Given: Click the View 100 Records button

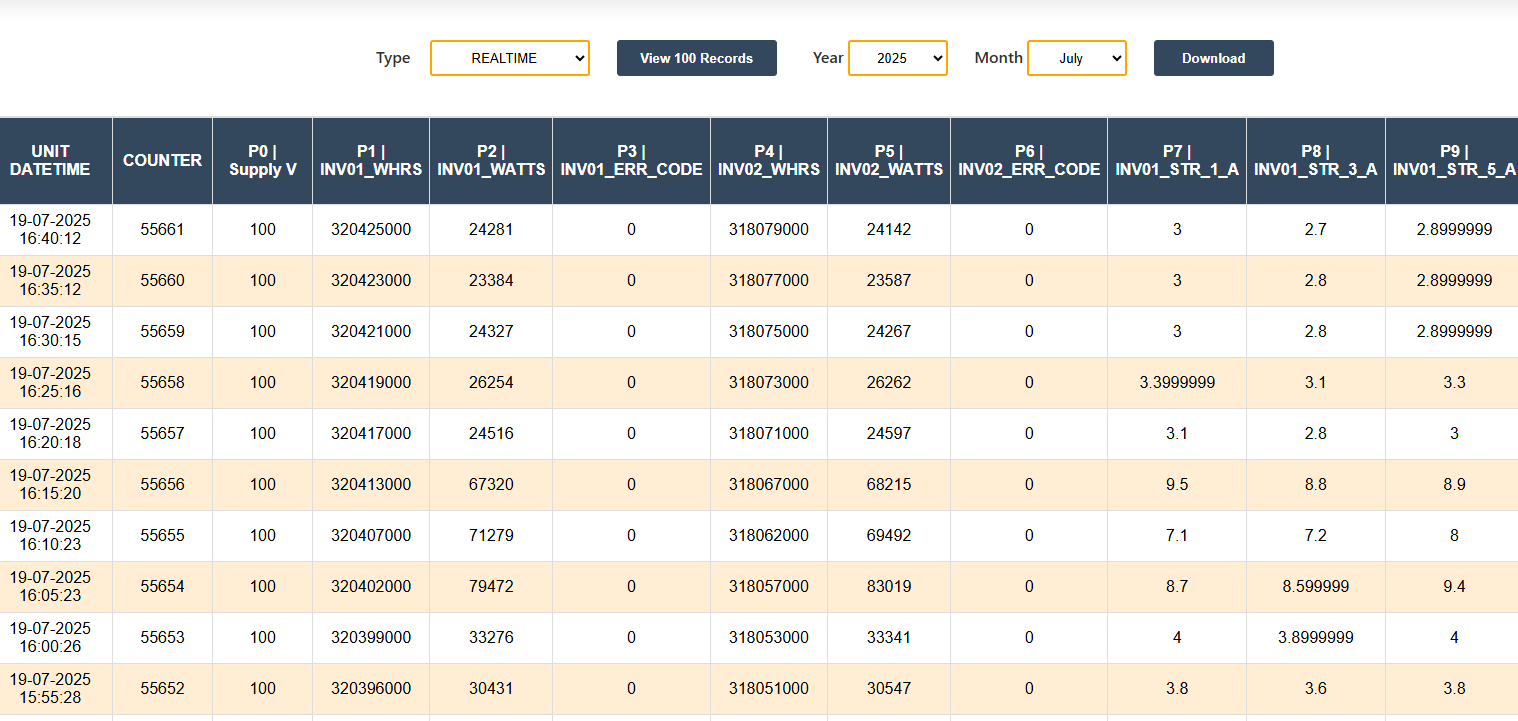Looking at the screenshot, I should 697,58.
